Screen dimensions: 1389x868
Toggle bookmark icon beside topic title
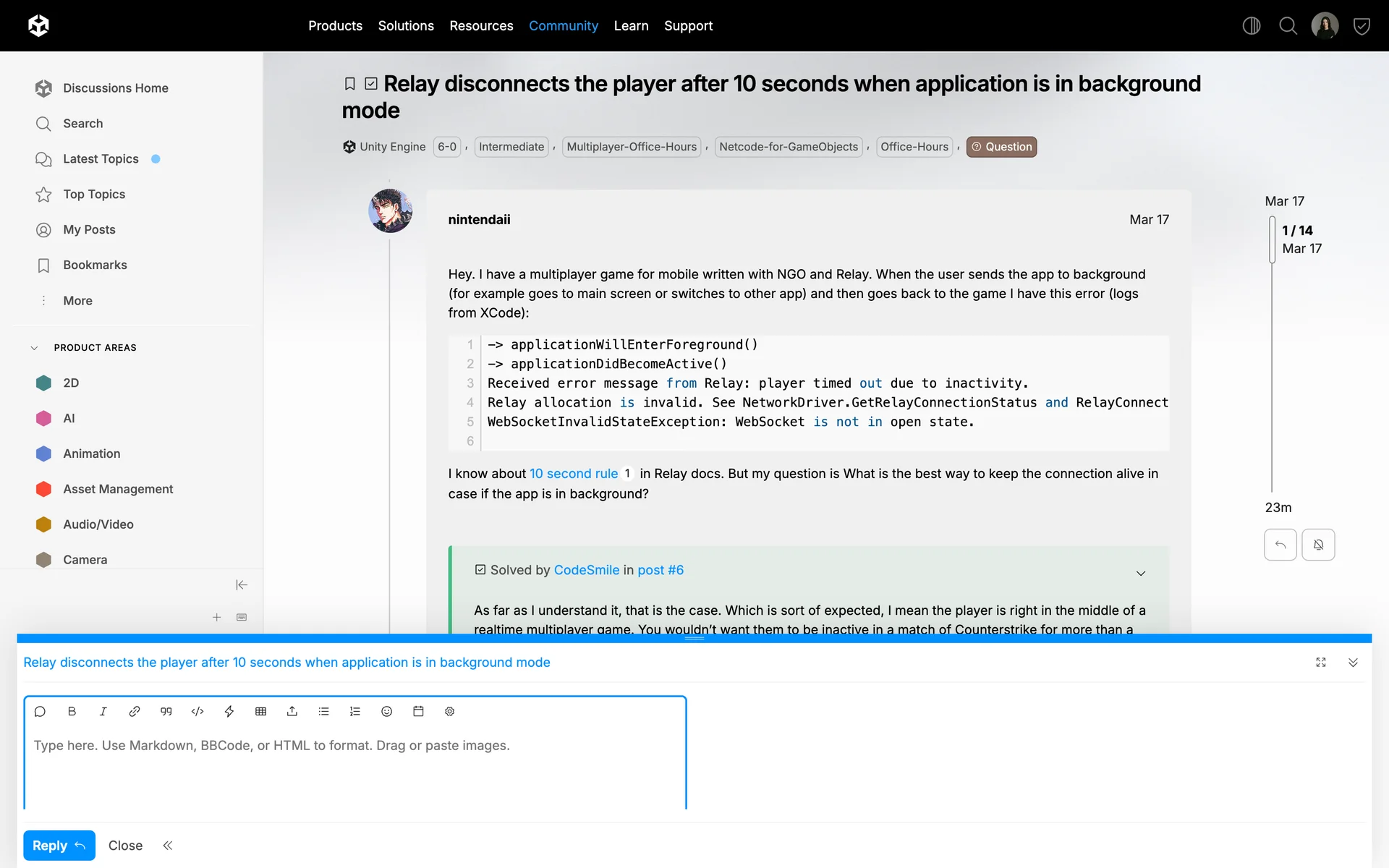point(349,84)
